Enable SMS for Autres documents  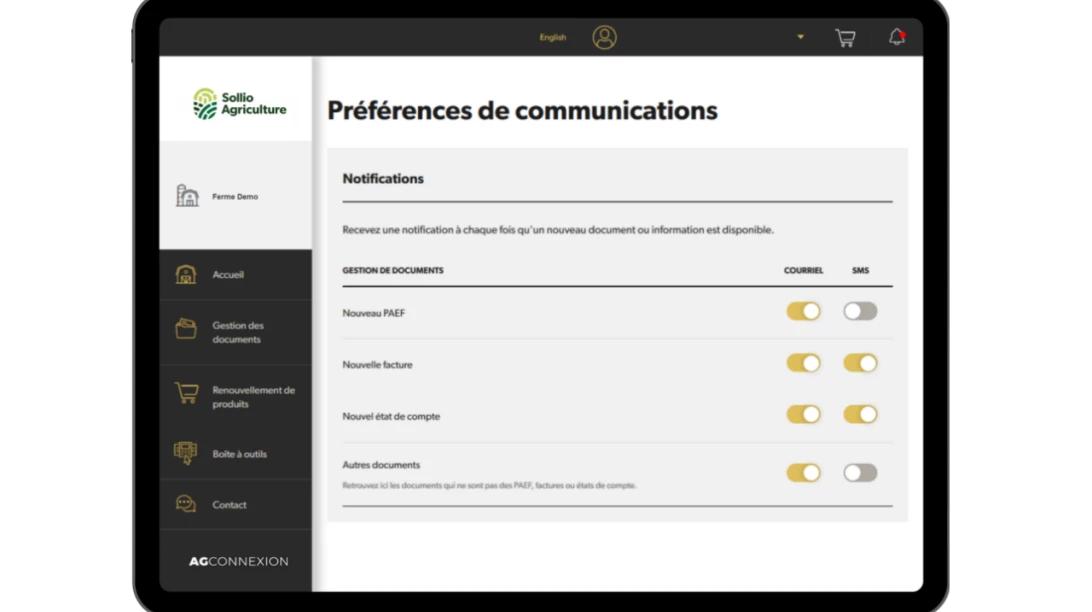click(x=860, y=473)
